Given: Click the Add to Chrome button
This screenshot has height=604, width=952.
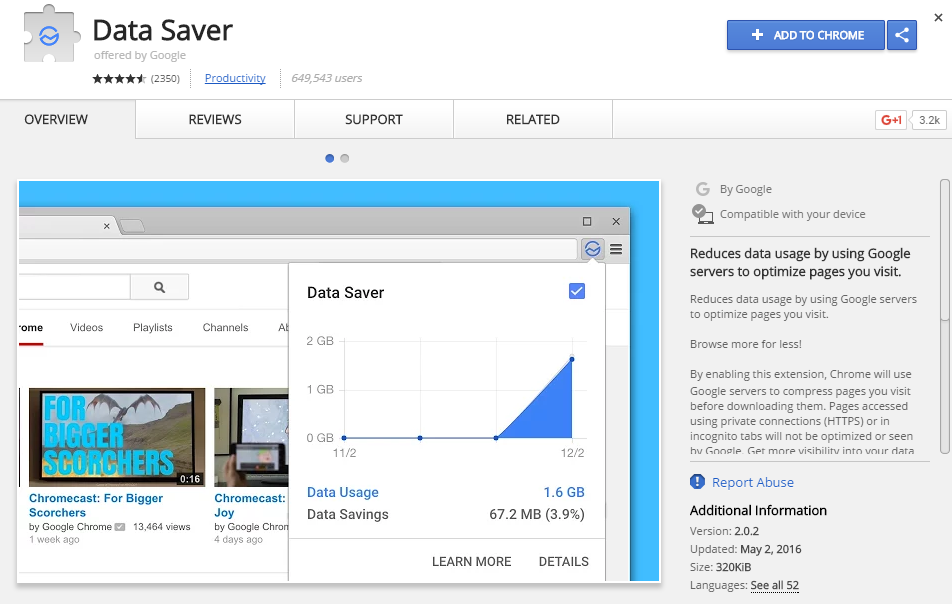Looking at the screenshot, I should click(806, 35).
